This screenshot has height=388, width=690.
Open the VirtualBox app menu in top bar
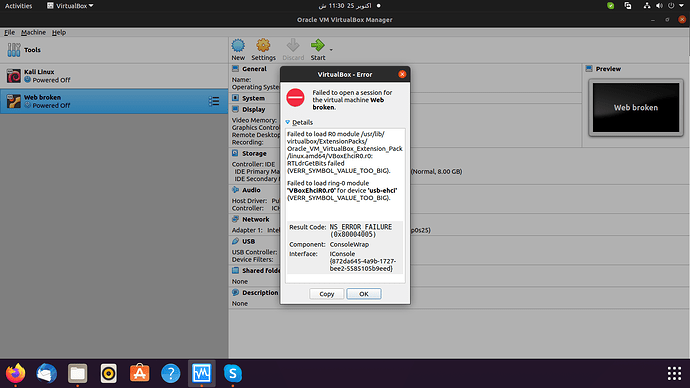coord(70,6)
